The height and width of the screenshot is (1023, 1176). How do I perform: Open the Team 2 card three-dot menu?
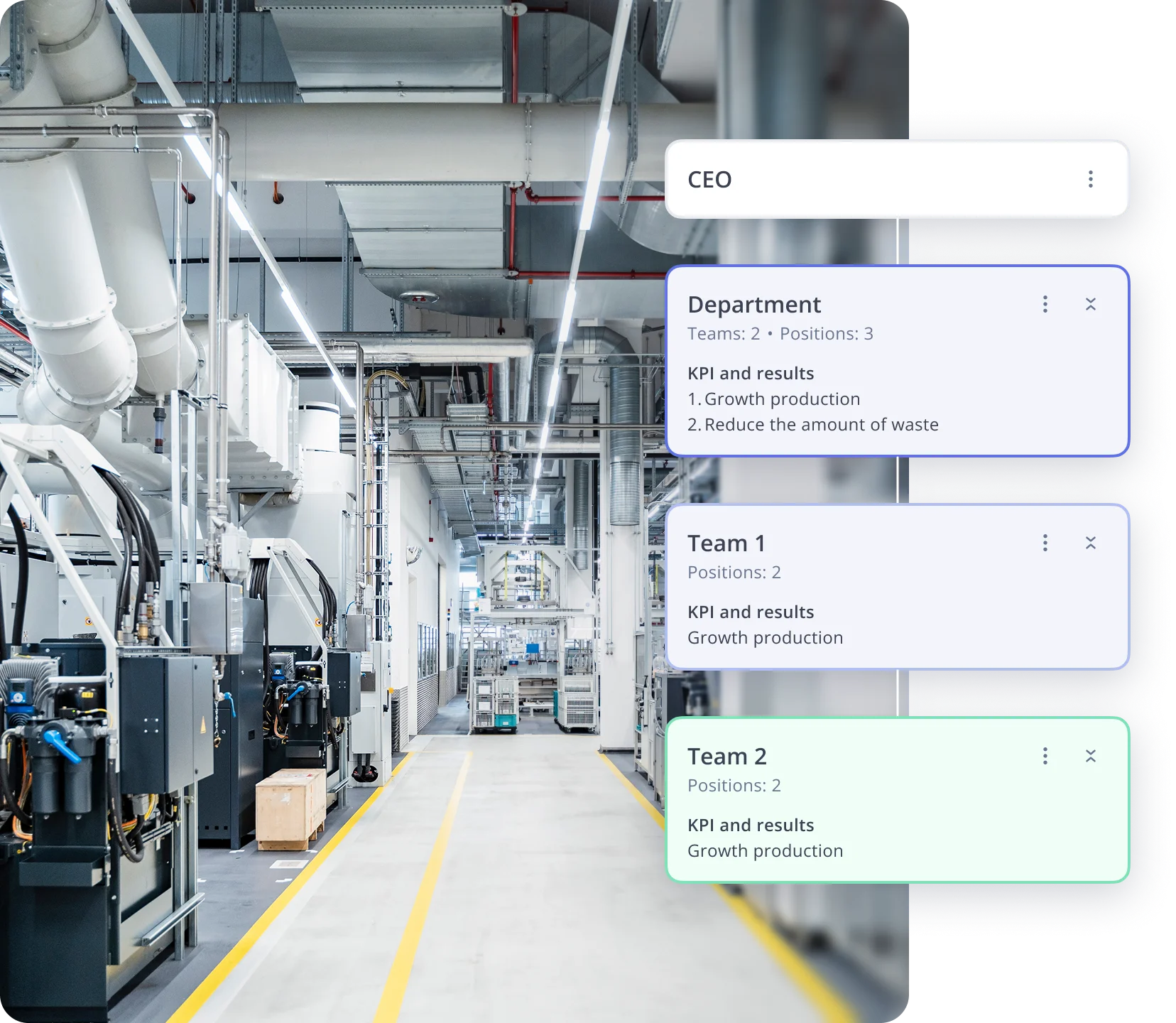coord(1045,756)
